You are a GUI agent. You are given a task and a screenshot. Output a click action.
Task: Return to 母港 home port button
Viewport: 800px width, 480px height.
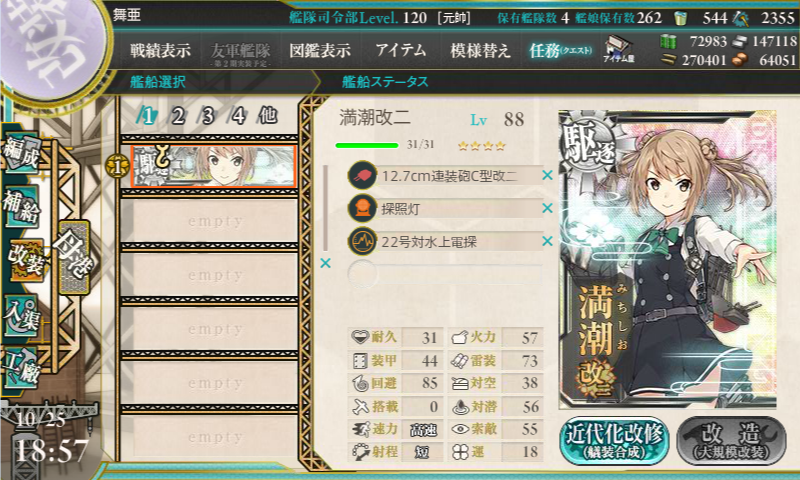74,257
